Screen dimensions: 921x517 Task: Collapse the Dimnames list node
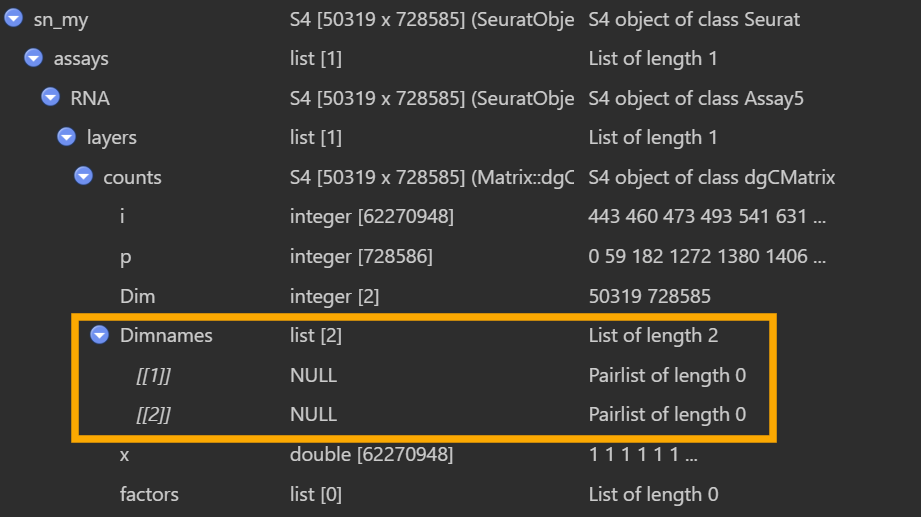pos(99,335)
